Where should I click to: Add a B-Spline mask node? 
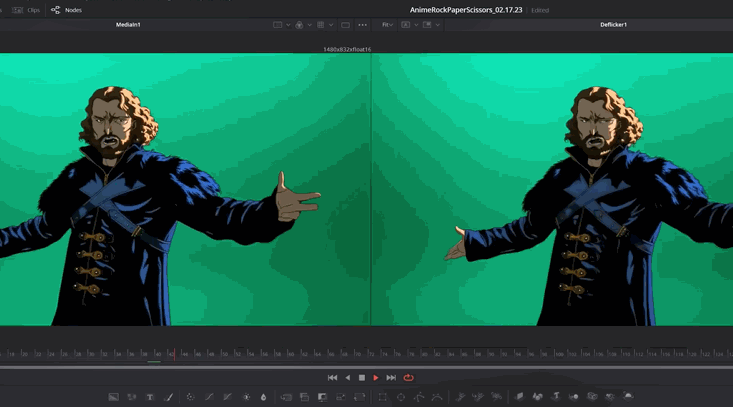[437, 397]
